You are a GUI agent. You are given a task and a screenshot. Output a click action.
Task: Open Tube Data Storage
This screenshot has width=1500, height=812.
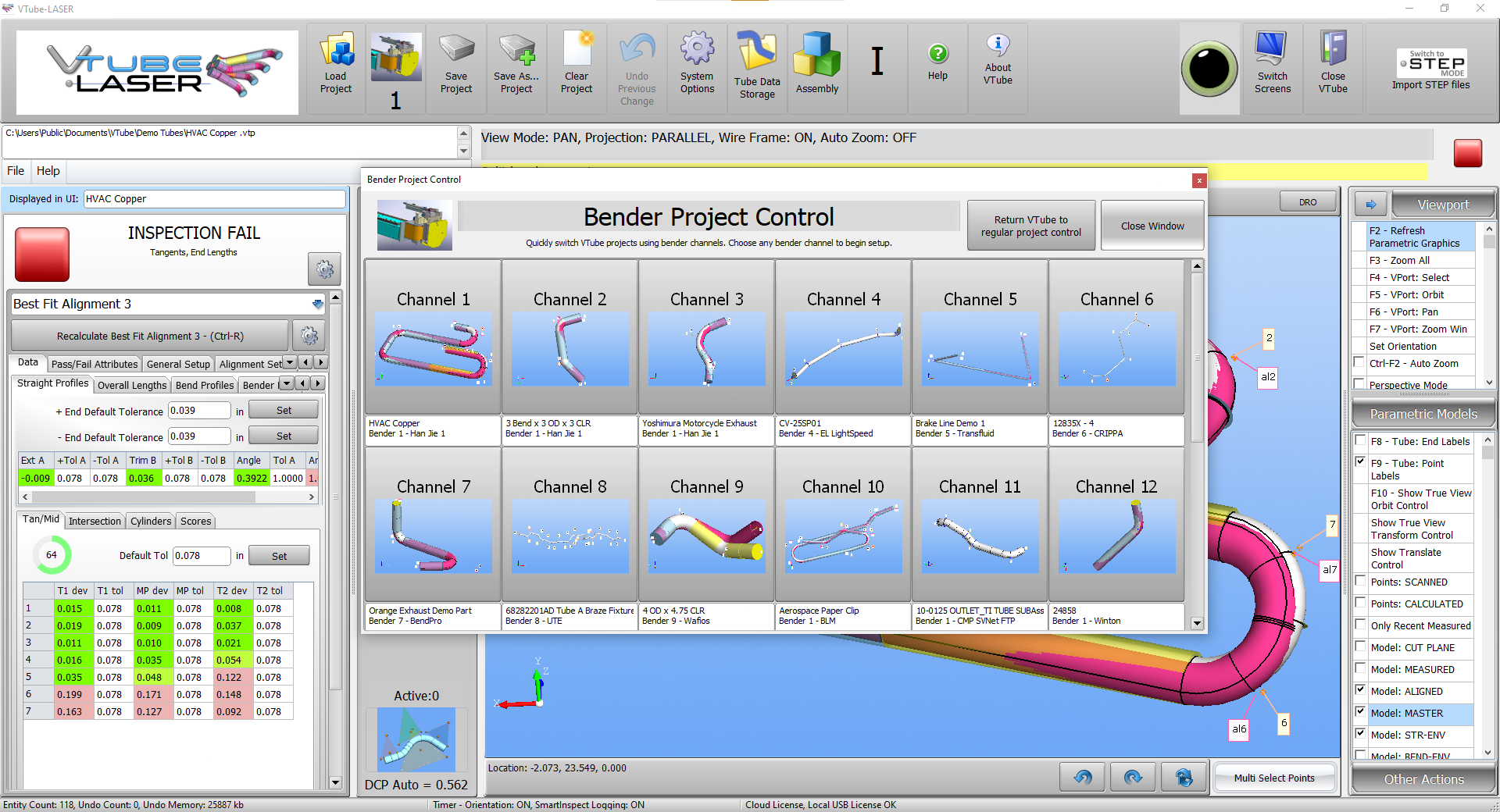[x=757, y=67]
